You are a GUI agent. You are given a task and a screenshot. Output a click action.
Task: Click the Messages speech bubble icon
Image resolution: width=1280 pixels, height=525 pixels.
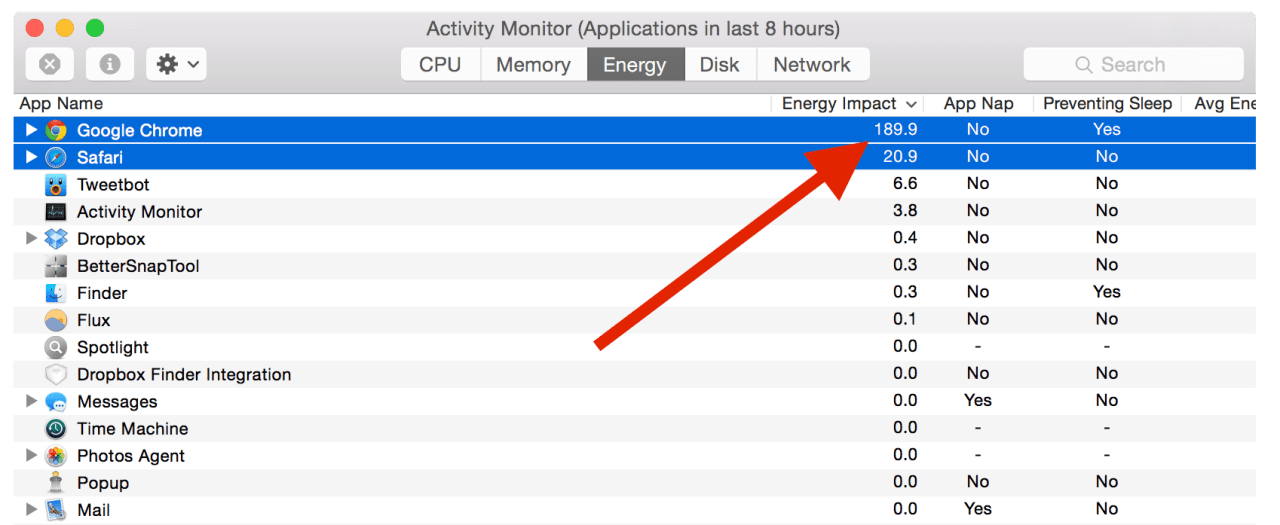point(56,402)
